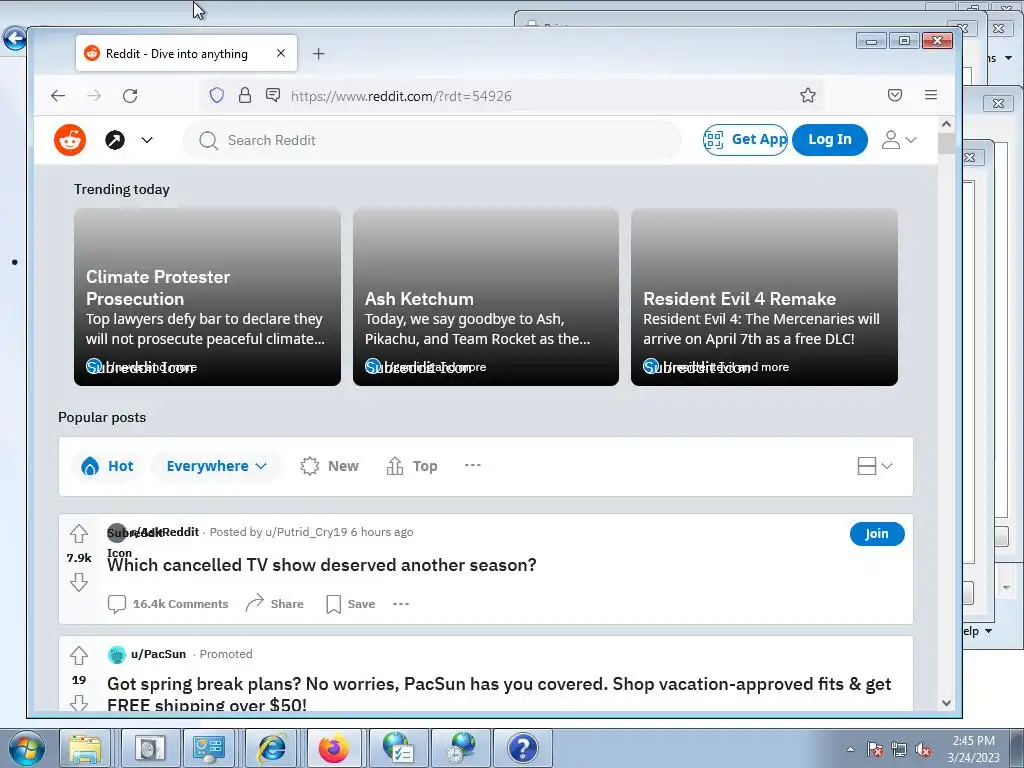Open the PacSun spring break ad title
Screen dimensions: 1024x768
pos(499,694)
